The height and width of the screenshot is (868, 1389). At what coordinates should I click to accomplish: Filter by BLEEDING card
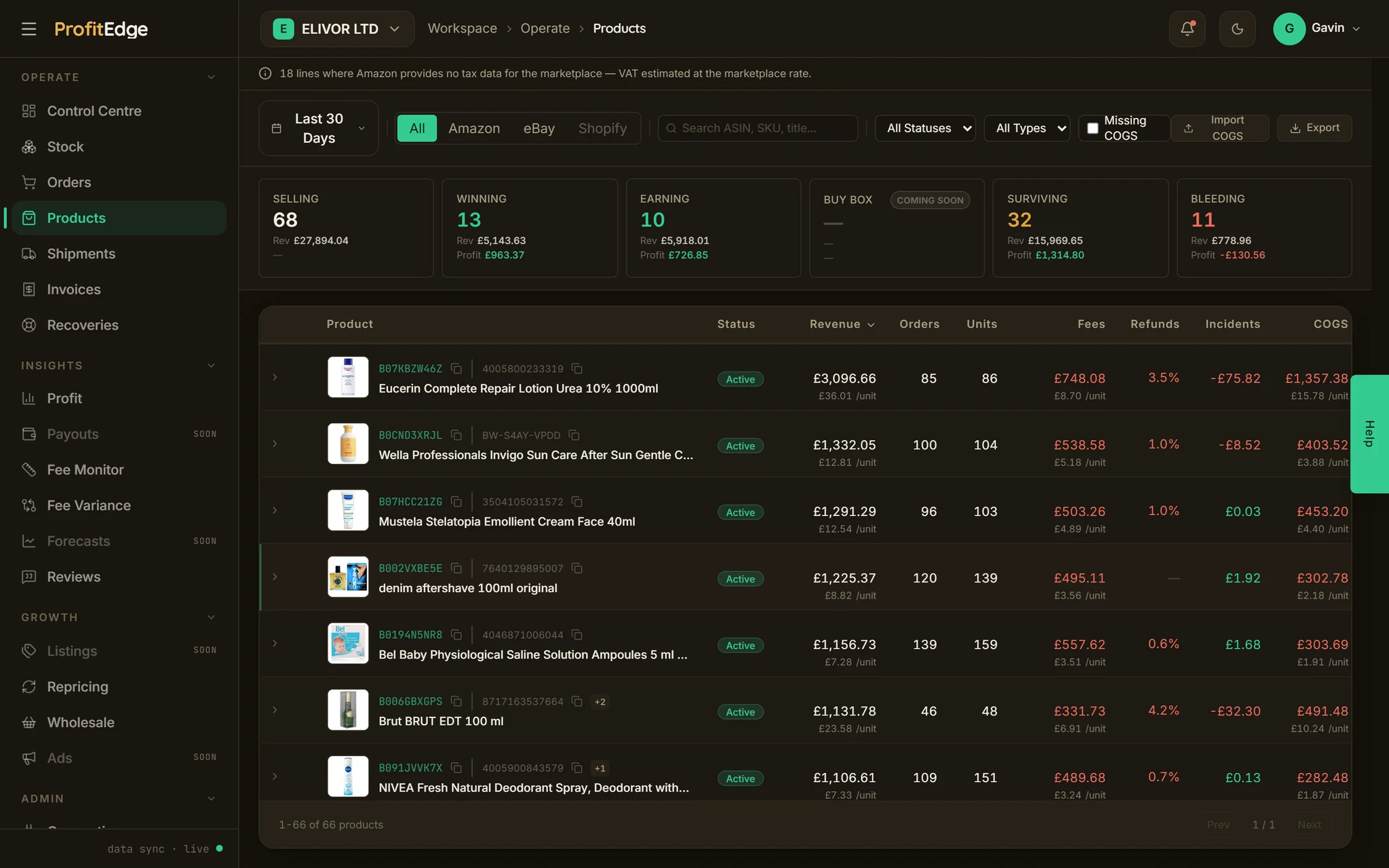(1264, 228)
